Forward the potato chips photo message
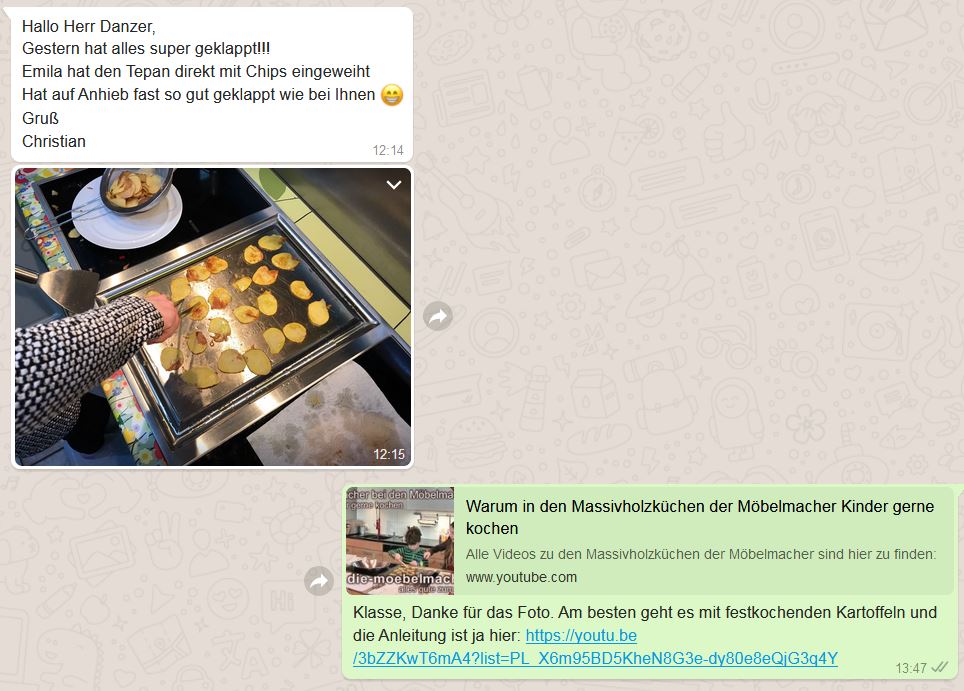This screenshot has width=964, height=691. click(438, 316)
